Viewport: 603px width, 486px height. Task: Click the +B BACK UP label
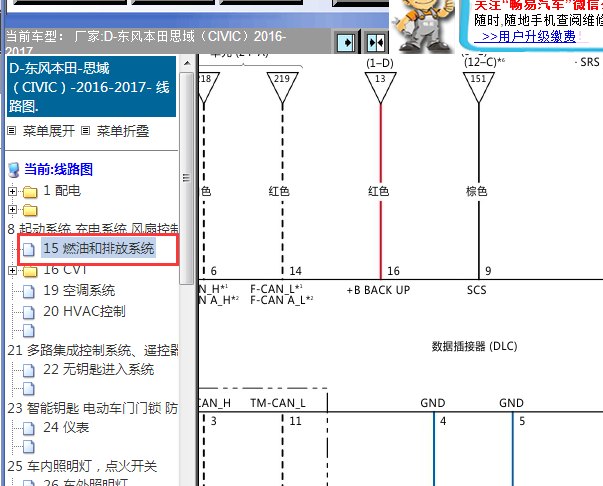378,290
